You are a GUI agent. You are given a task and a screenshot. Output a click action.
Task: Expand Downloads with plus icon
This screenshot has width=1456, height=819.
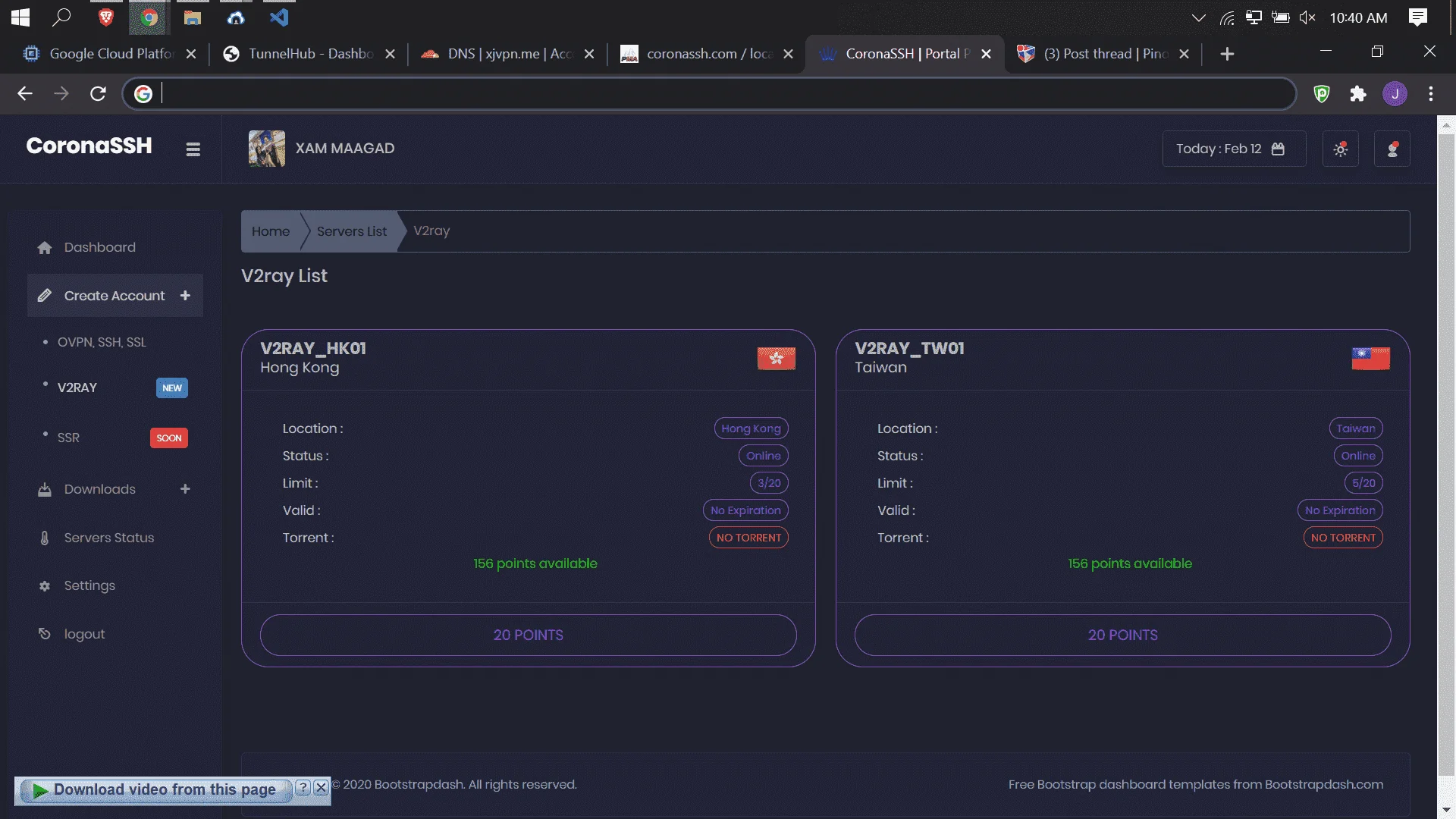(x=185, y=489)
